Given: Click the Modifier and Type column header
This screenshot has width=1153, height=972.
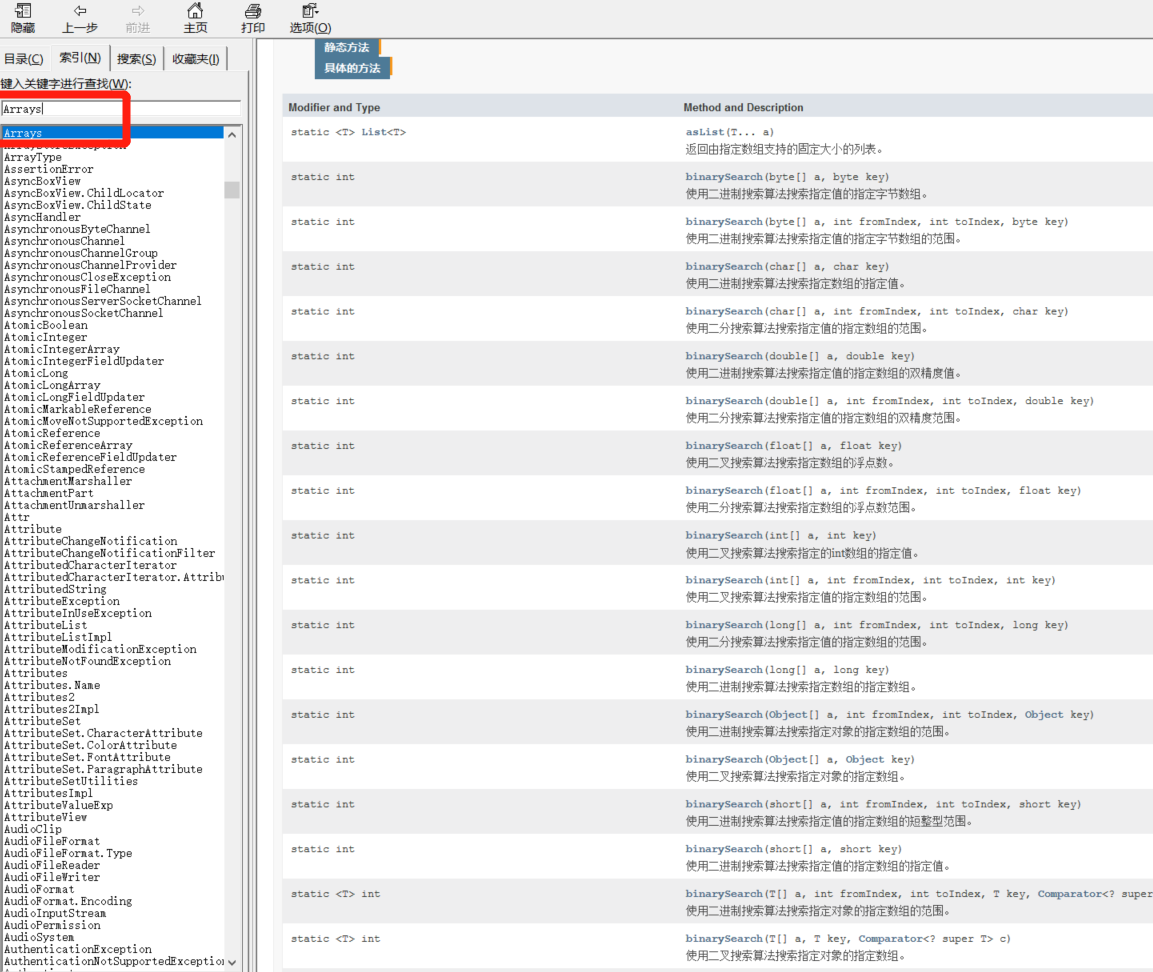Looking at the screenshot, I should (x=334, y=107).
